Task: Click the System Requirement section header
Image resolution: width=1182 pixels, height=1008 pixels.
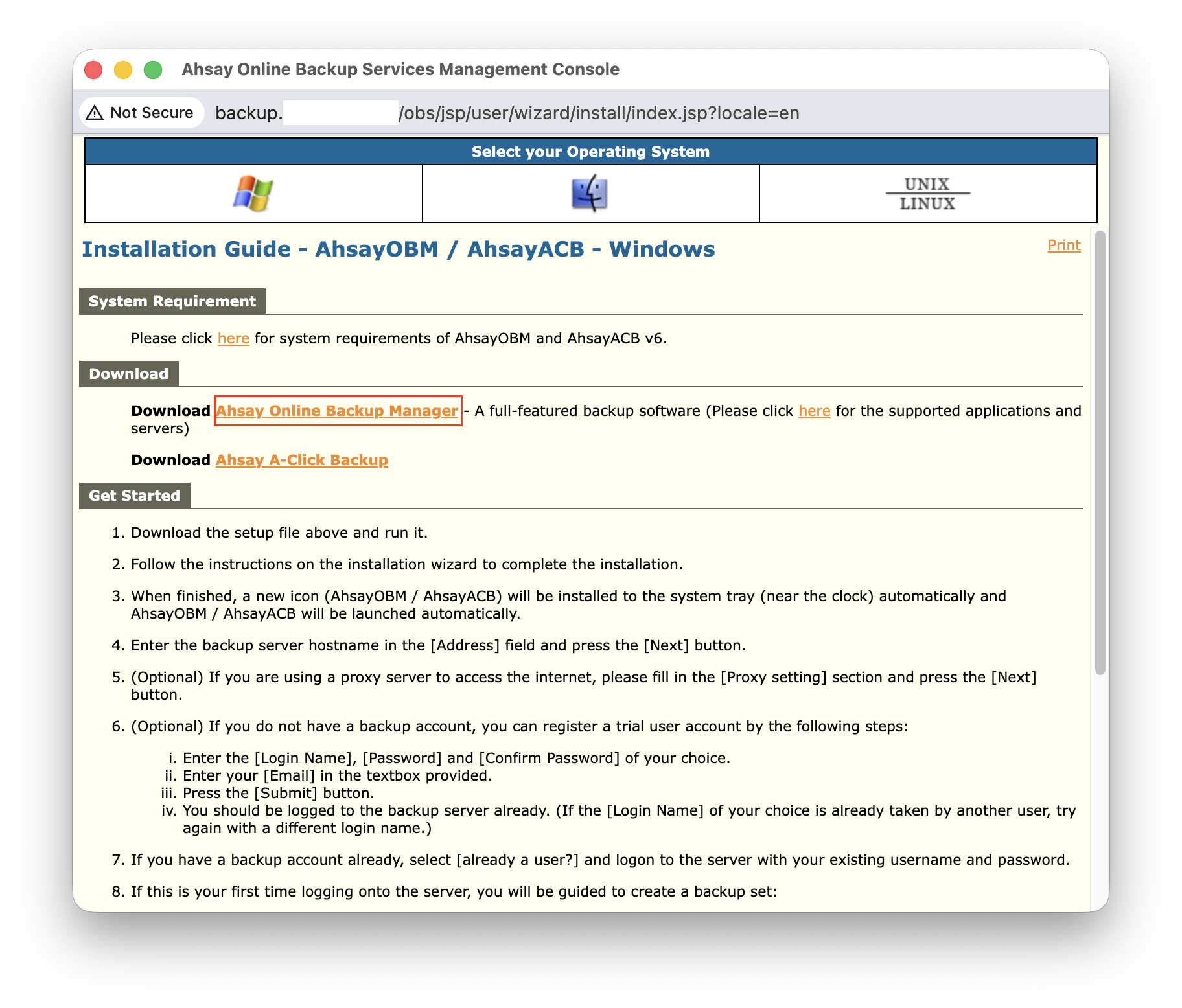Action: click(172, 301)
